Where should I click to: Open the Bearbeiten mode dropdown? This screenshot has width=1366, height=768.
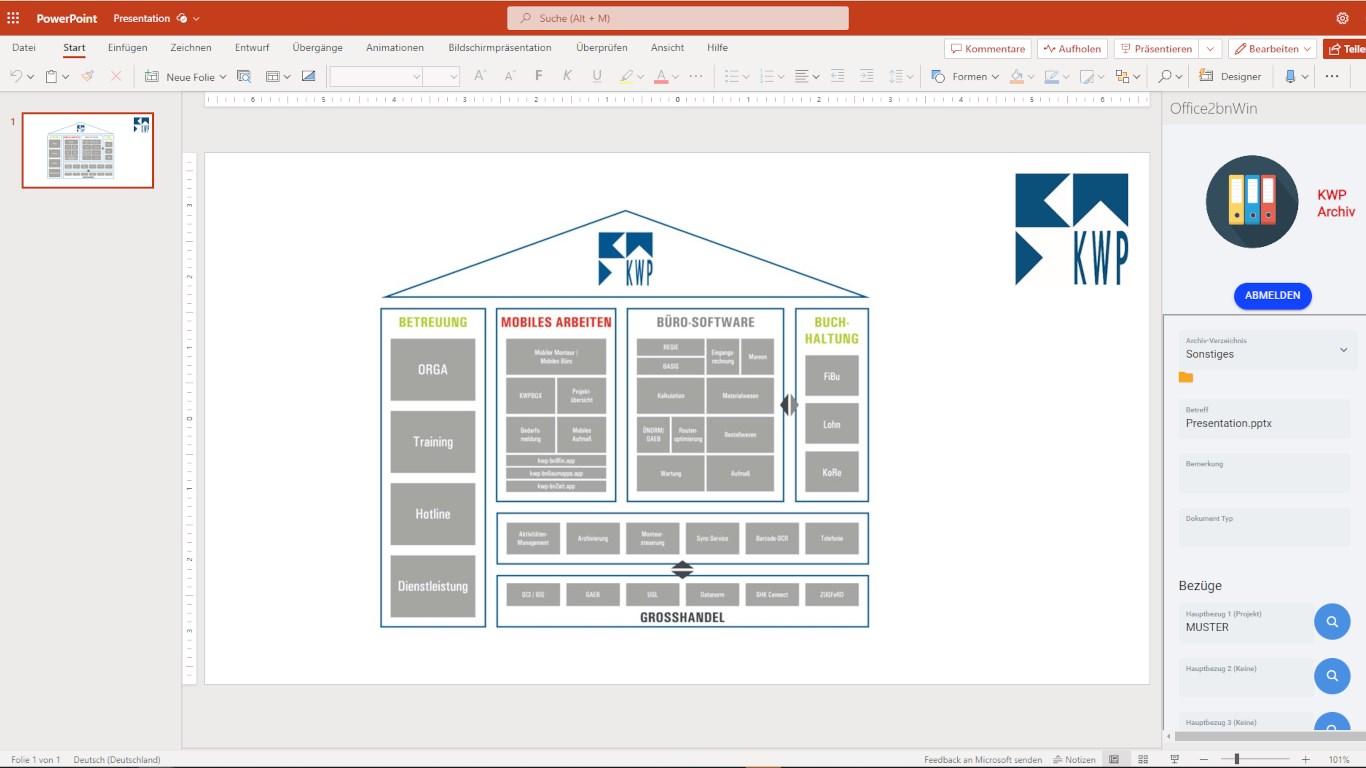[1307, 48]
